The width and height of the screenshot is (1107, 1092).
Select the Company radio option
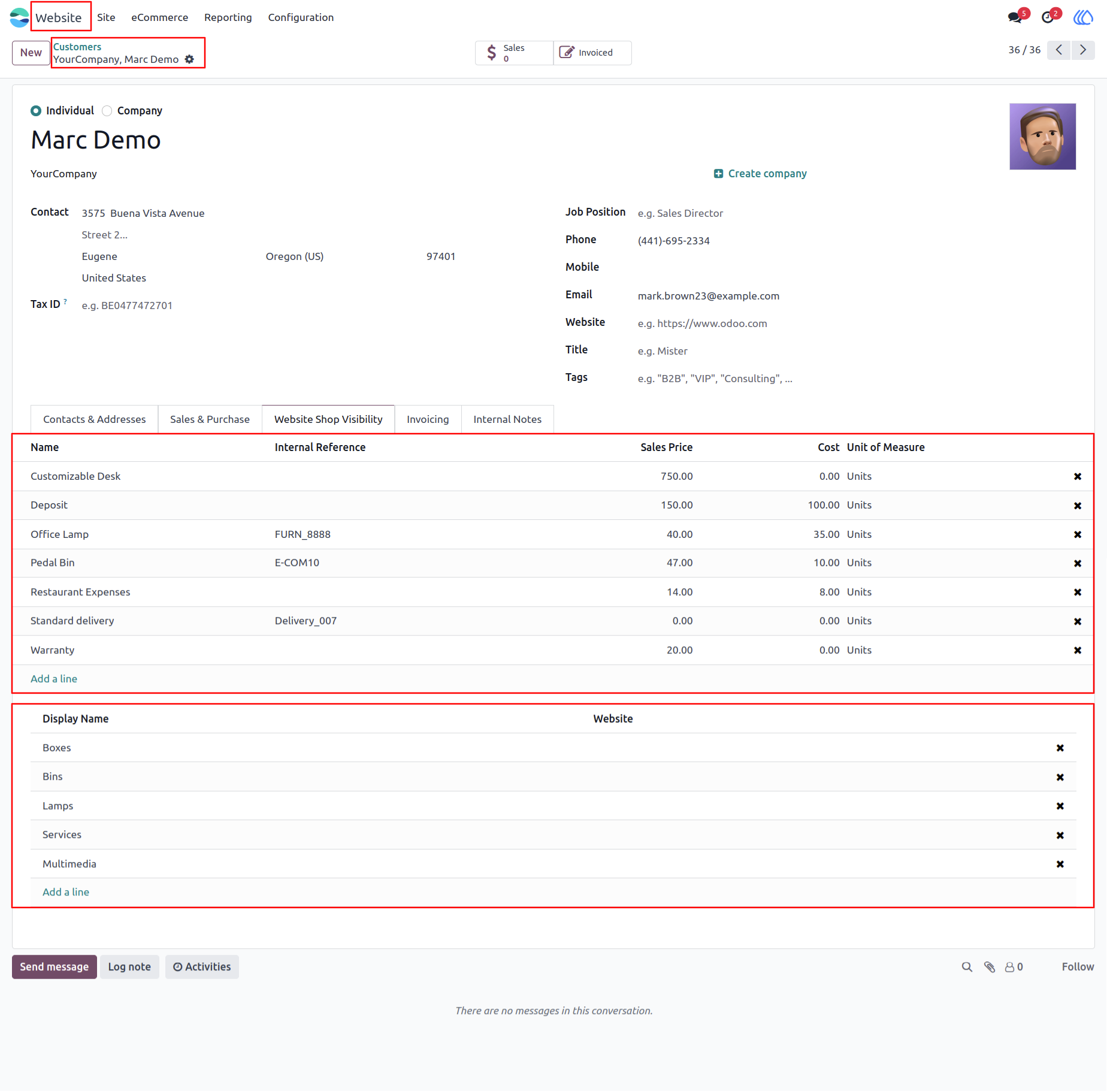click(x=107, y=111)
